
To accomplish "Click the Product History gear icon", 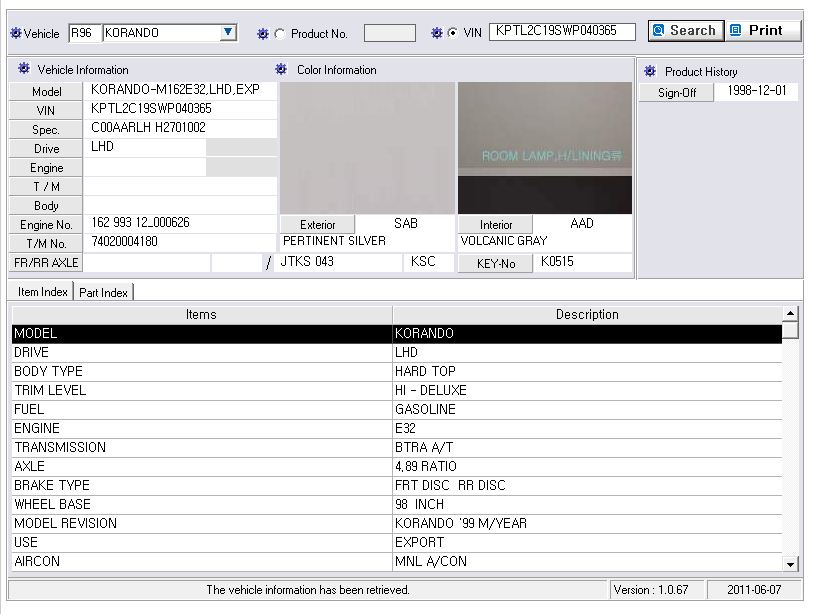I will [650, 72].
